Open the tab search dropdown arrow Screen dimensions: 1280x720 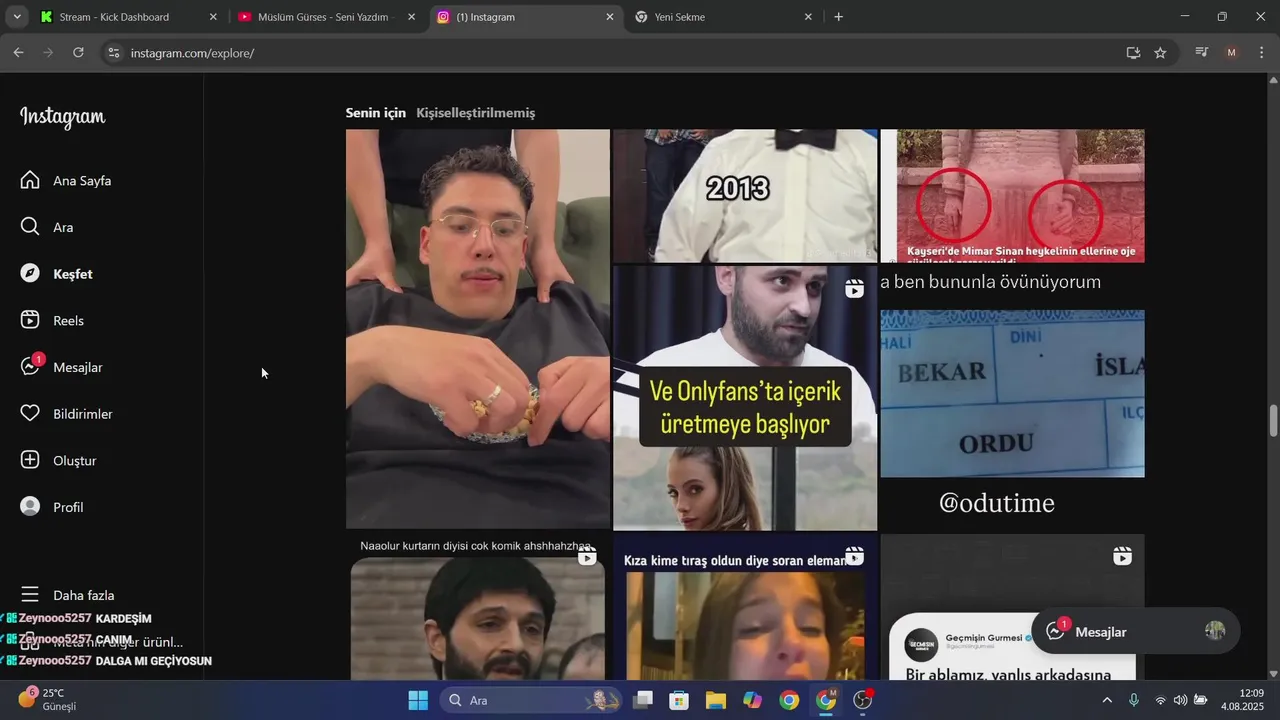16,17
